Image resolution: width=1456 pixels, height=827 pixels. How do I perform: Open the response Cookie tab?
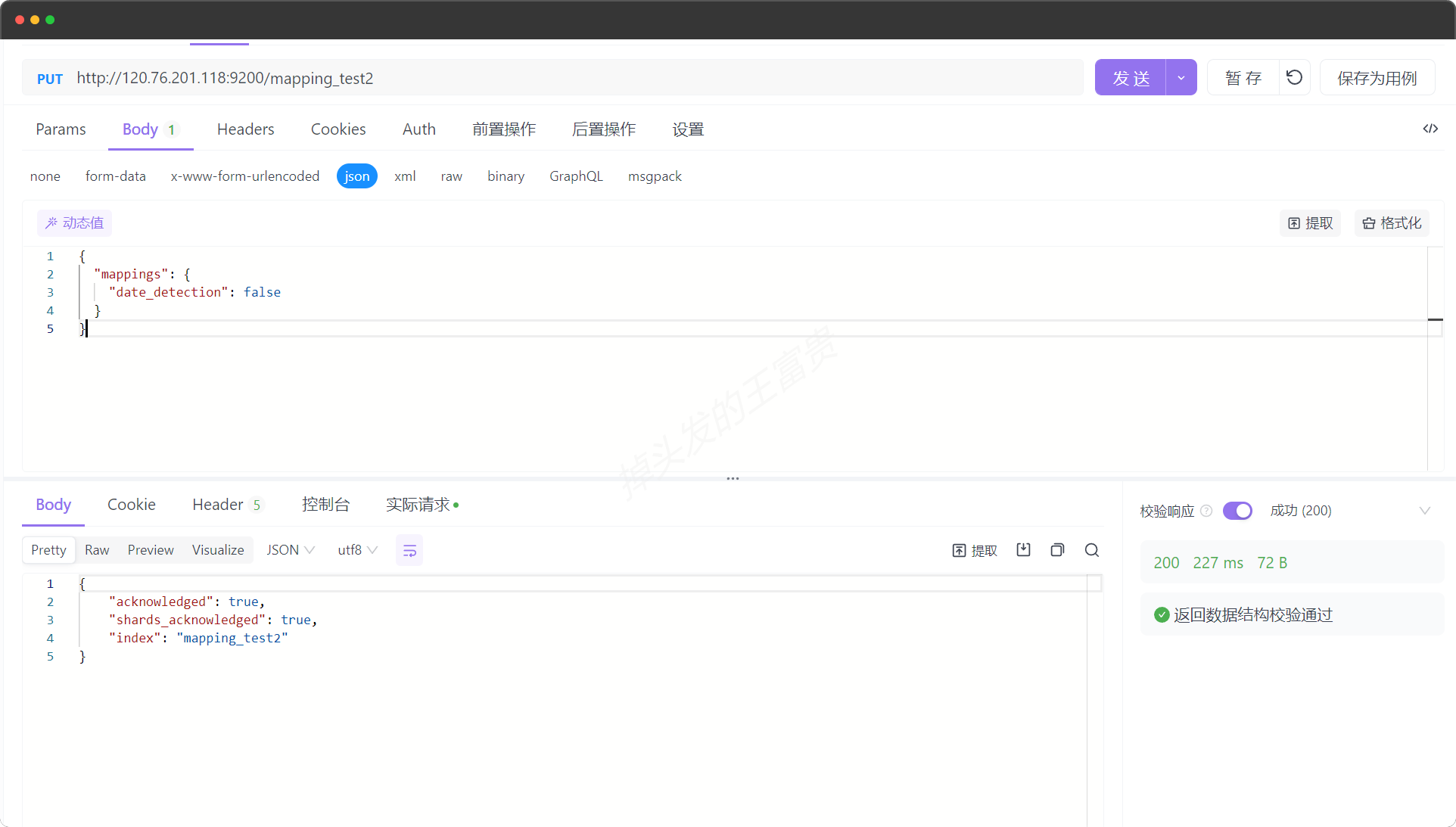132,505
